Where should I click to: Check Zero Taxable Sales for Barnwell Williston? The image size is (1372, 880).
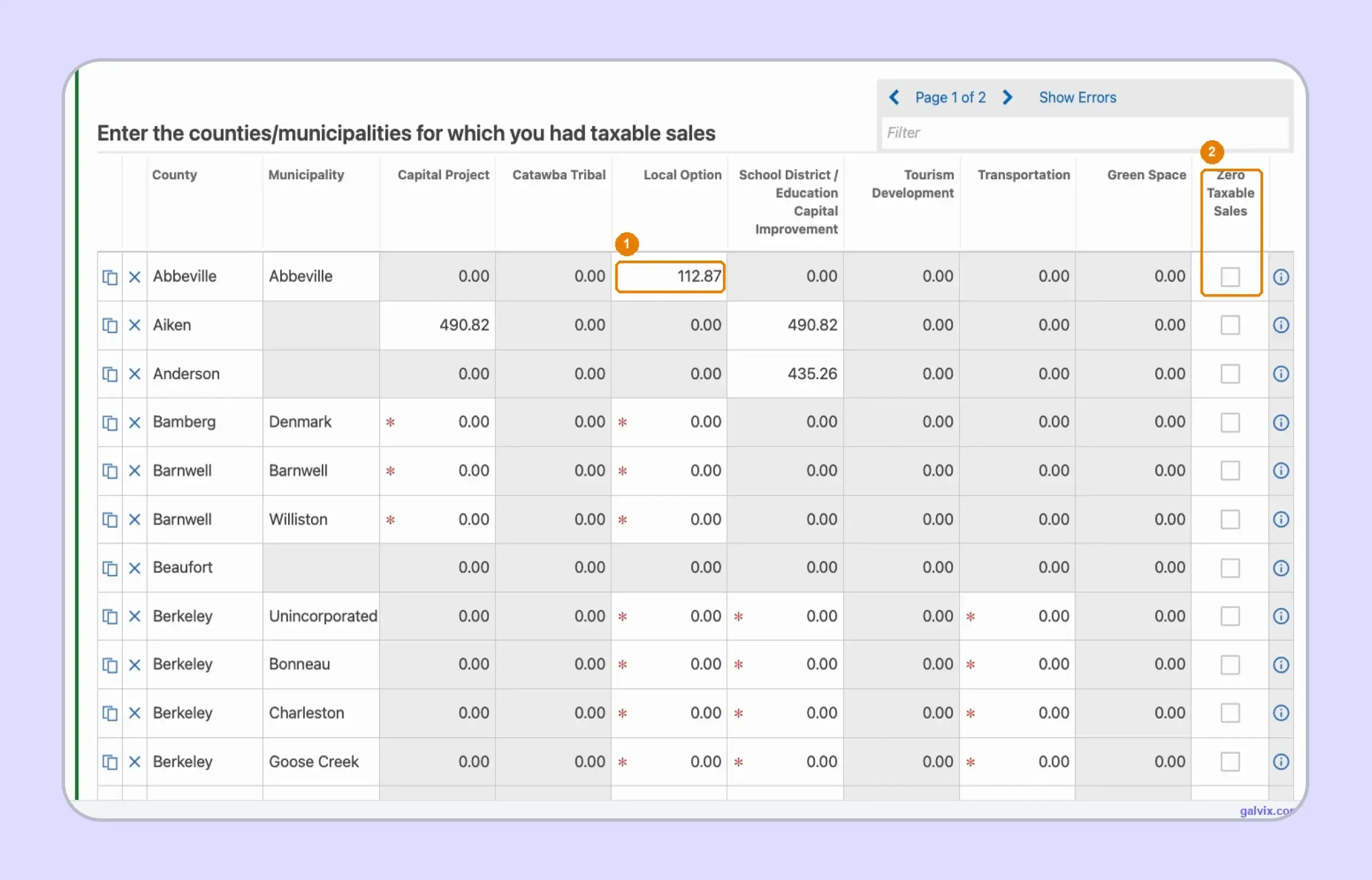click(x=1230, y=520)
